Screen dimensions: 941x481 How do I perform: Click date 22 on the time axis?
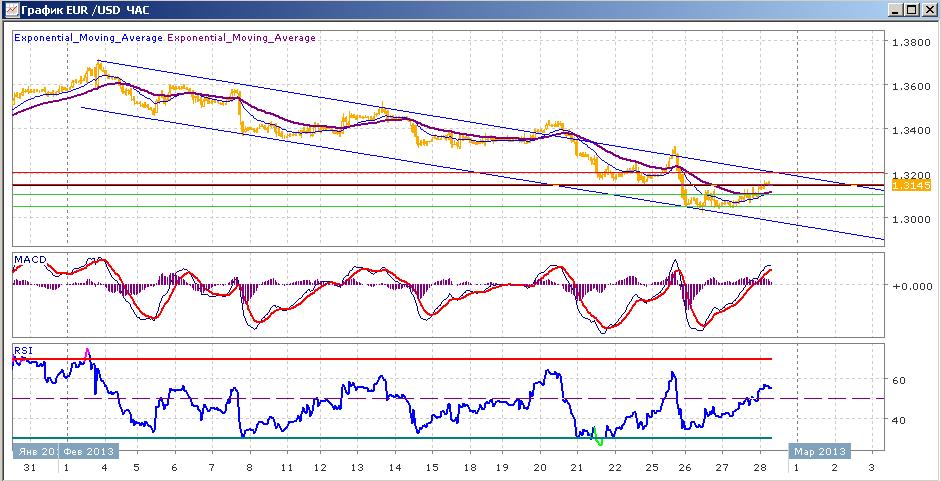pyautogui.click(x=614, y=468)
